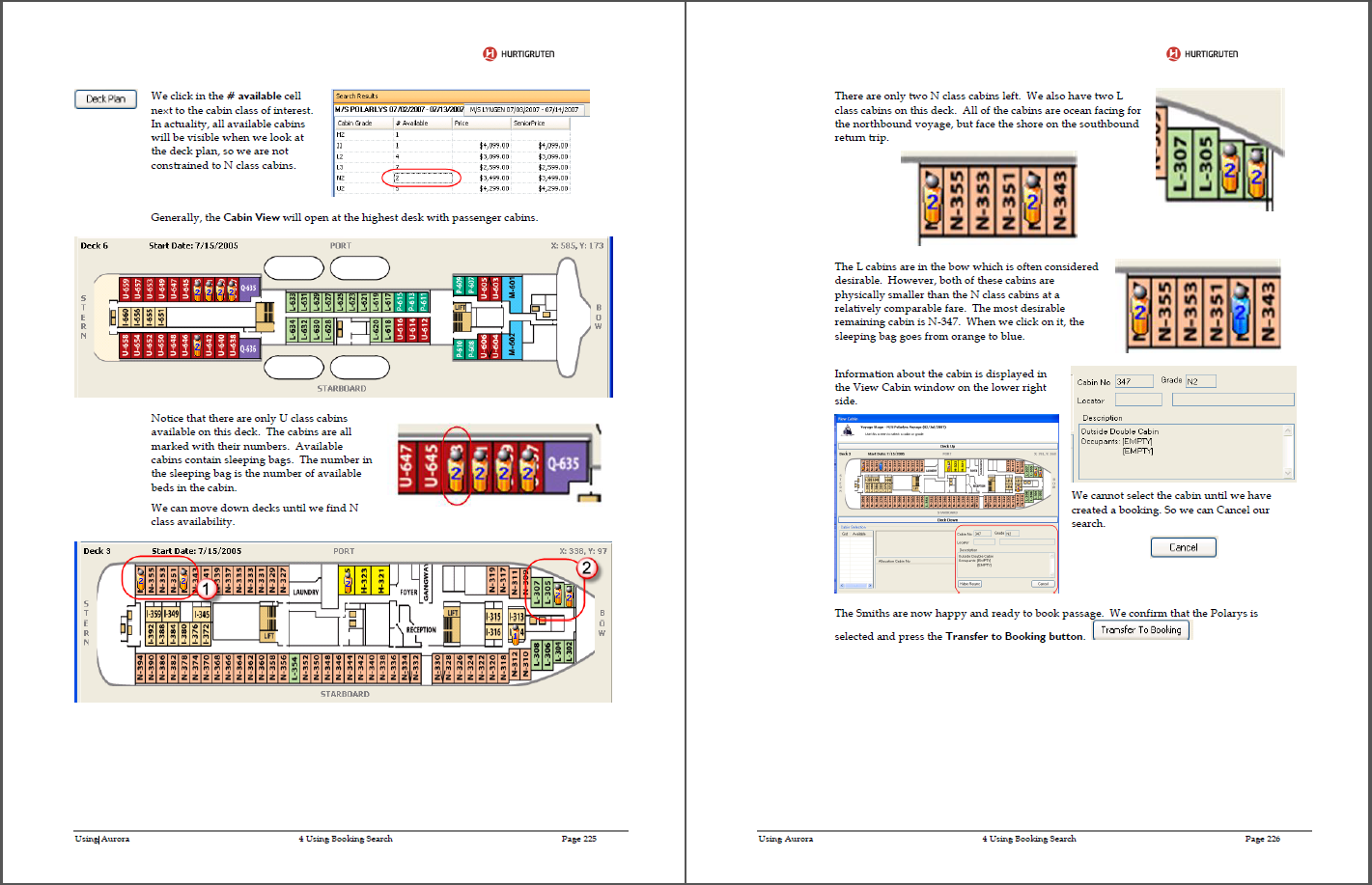Click the sleeping bag in the yellow H-class cabin
1372x885 pixels.
click(348, 580)
